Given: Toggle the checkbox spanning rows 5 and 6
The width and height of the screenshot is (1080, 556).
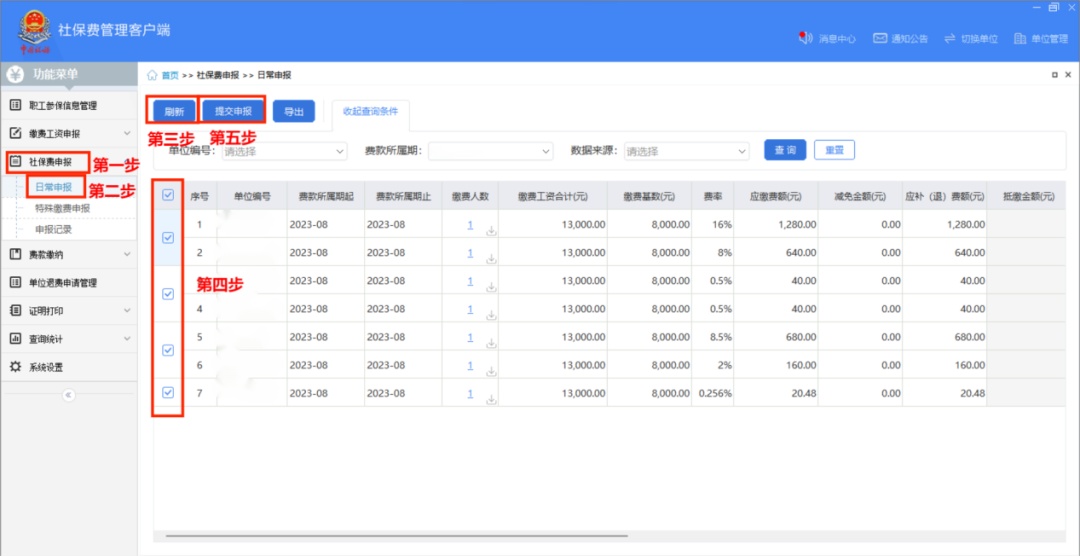Looking at the screenshot, I should click(167, 351).
